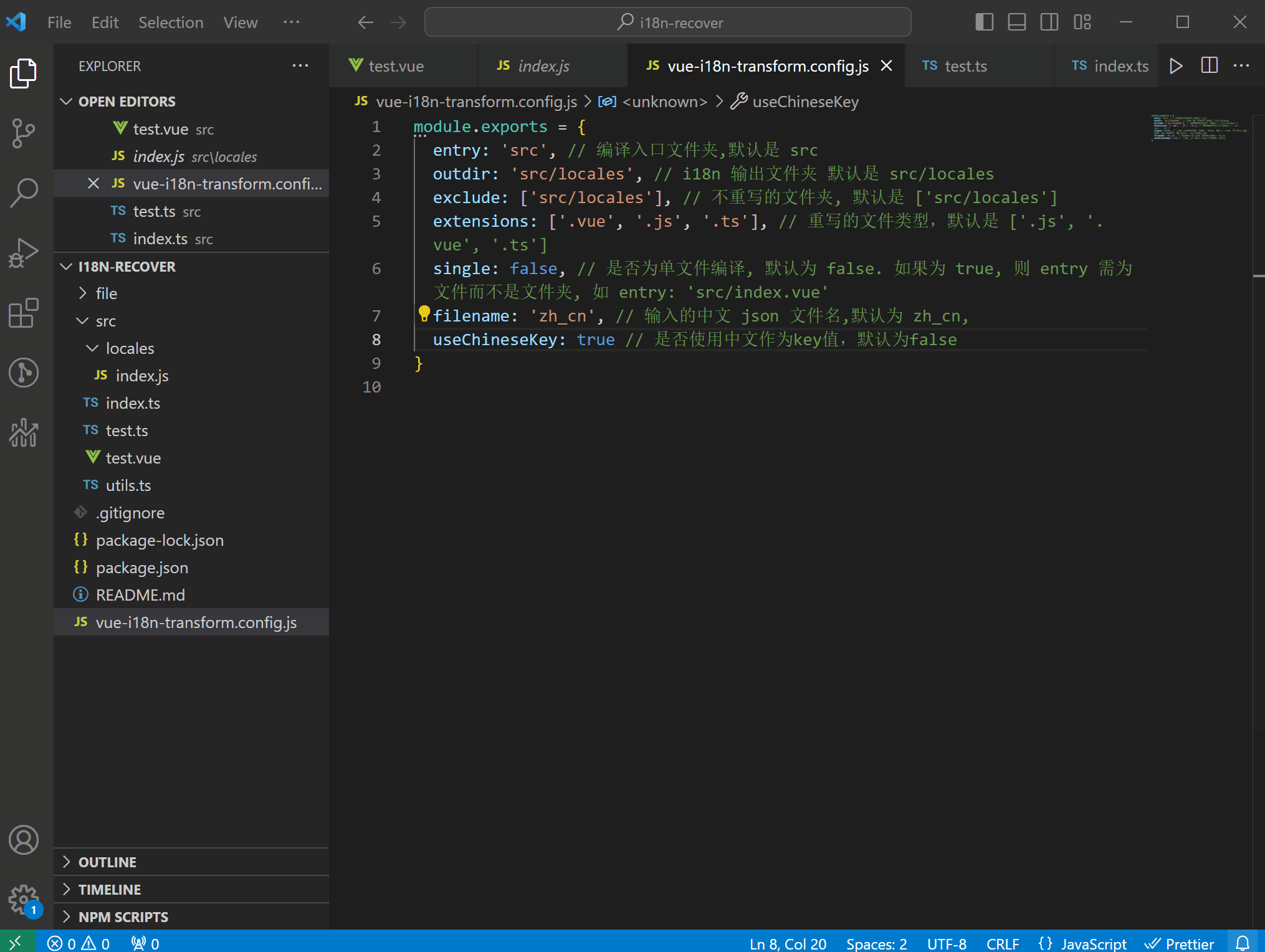Toggle the bottom Panel layout
Viewport: 1265px width, 952px height.
[x=1016, y=22]
